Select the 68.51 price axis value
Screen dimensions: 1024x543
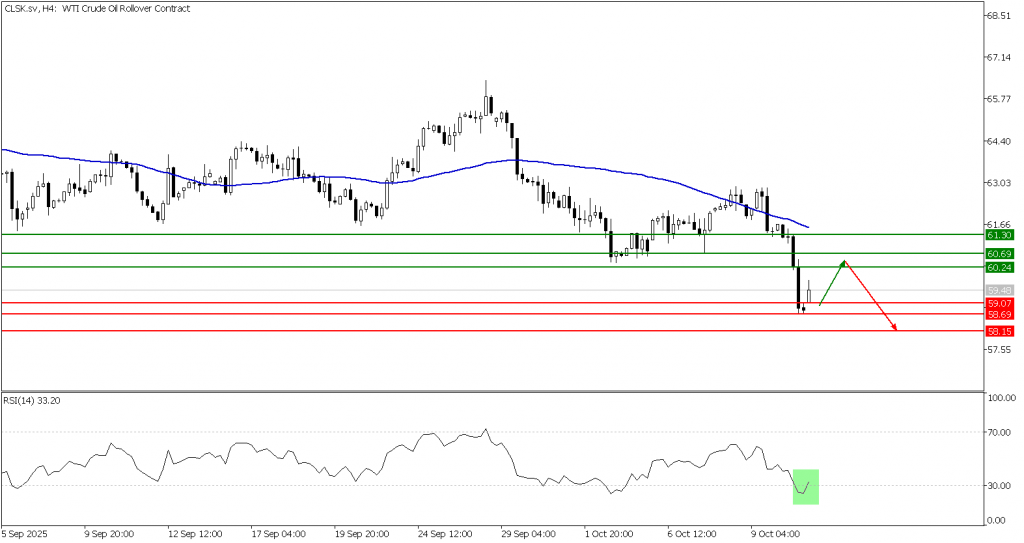[x=1001, y=16]
